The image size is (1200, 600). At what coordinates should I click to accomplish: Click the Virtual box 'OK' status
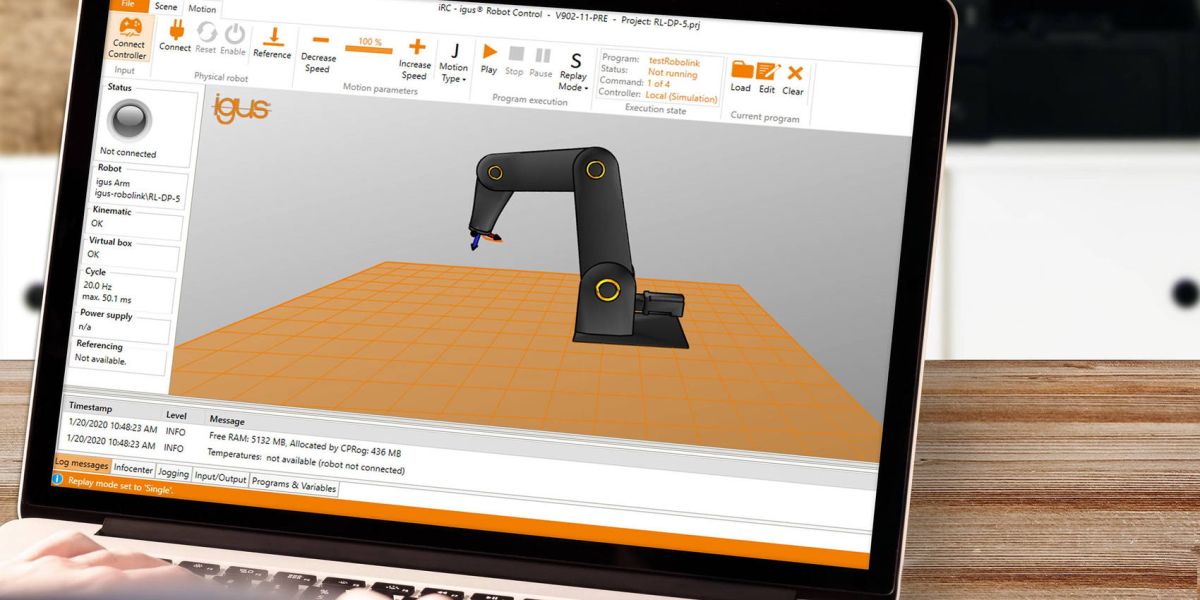94,255
